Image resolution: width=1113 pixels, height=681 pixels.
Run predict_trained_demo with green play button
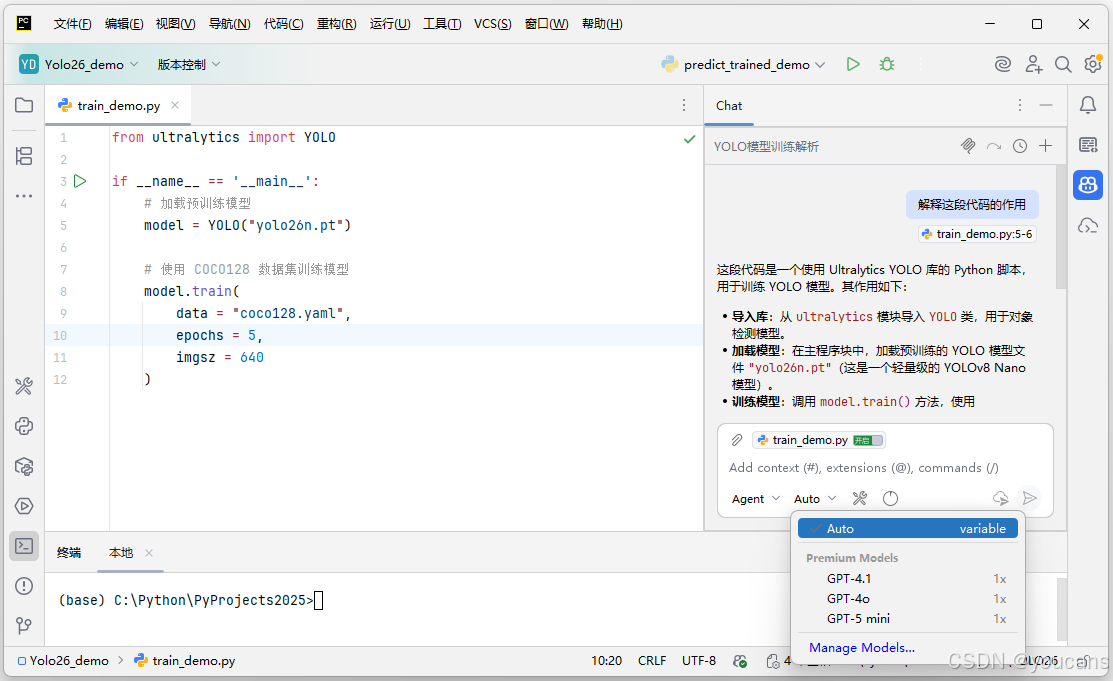point(853,65)
